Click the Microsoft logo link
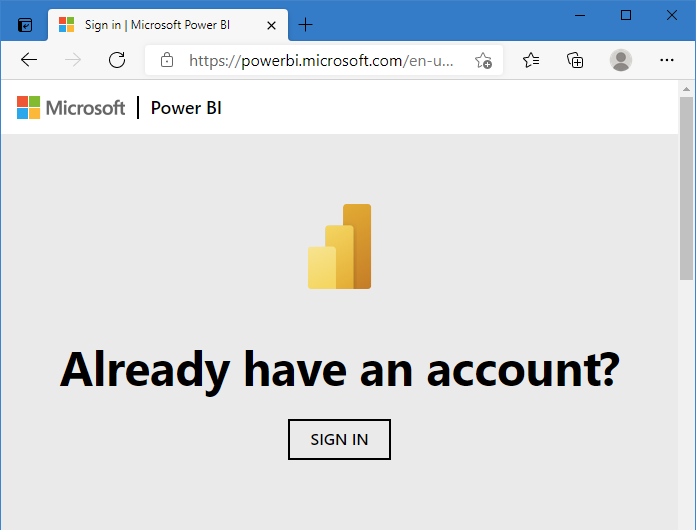Viewport: 696px width, 530px height. [x=71, y=107]
